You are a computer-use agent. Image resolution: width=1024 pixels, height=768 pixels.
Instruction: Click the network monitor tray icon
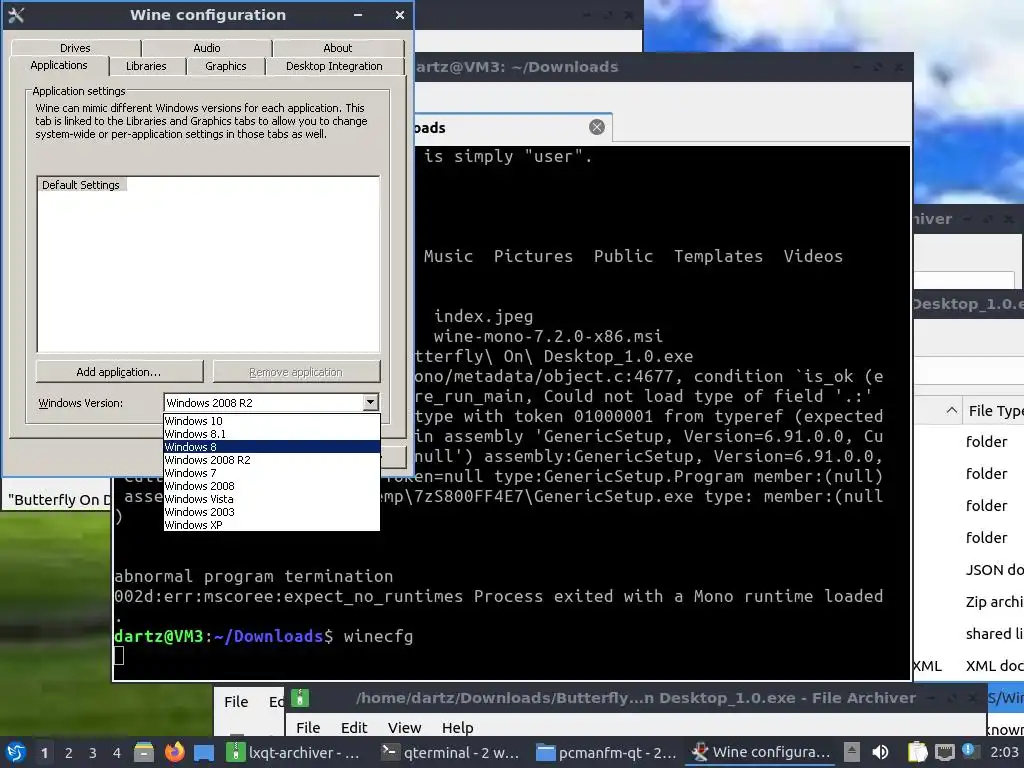point(944,752)
